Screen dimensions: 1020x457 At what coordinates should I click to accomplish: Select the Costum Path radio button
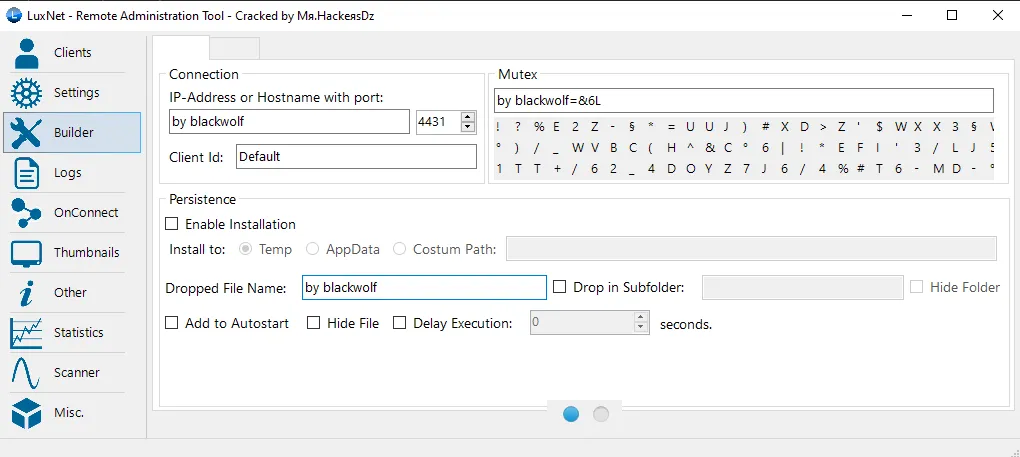point(399,249)
